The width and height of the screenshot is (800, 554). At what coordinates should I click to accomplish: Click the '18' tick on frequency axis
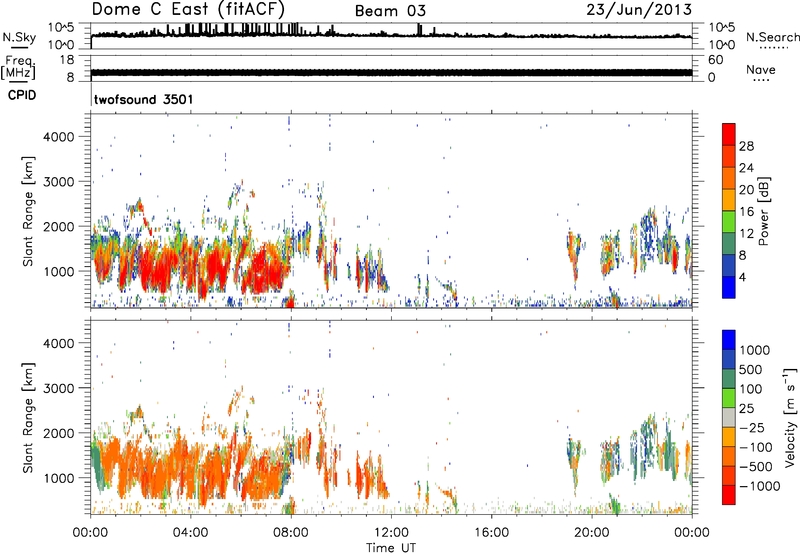tap(67, 60)
